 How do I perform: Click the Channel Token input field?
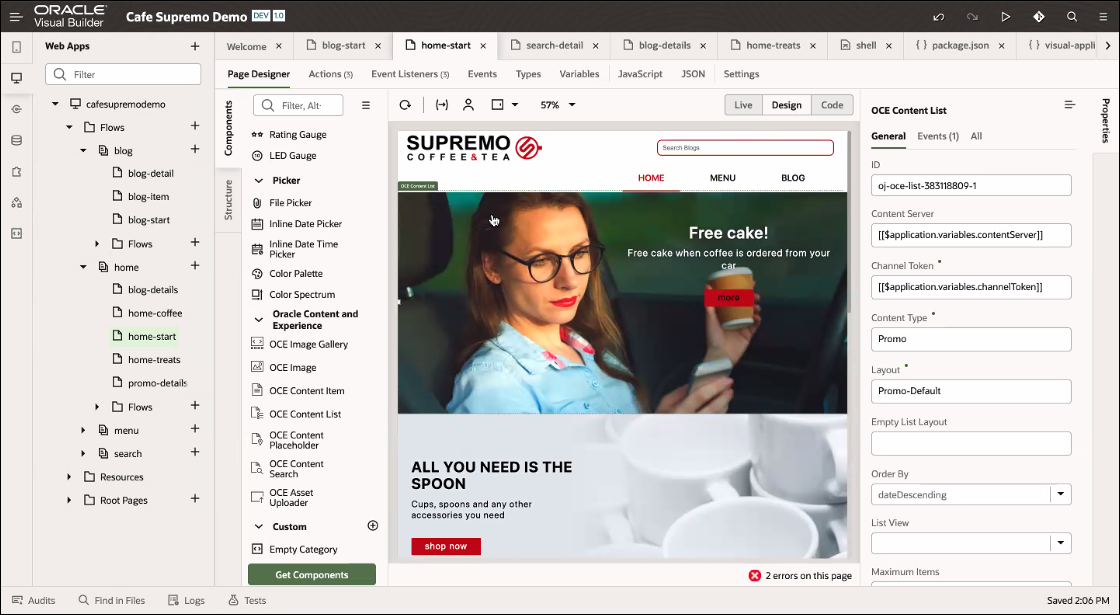tap(970, 287)
